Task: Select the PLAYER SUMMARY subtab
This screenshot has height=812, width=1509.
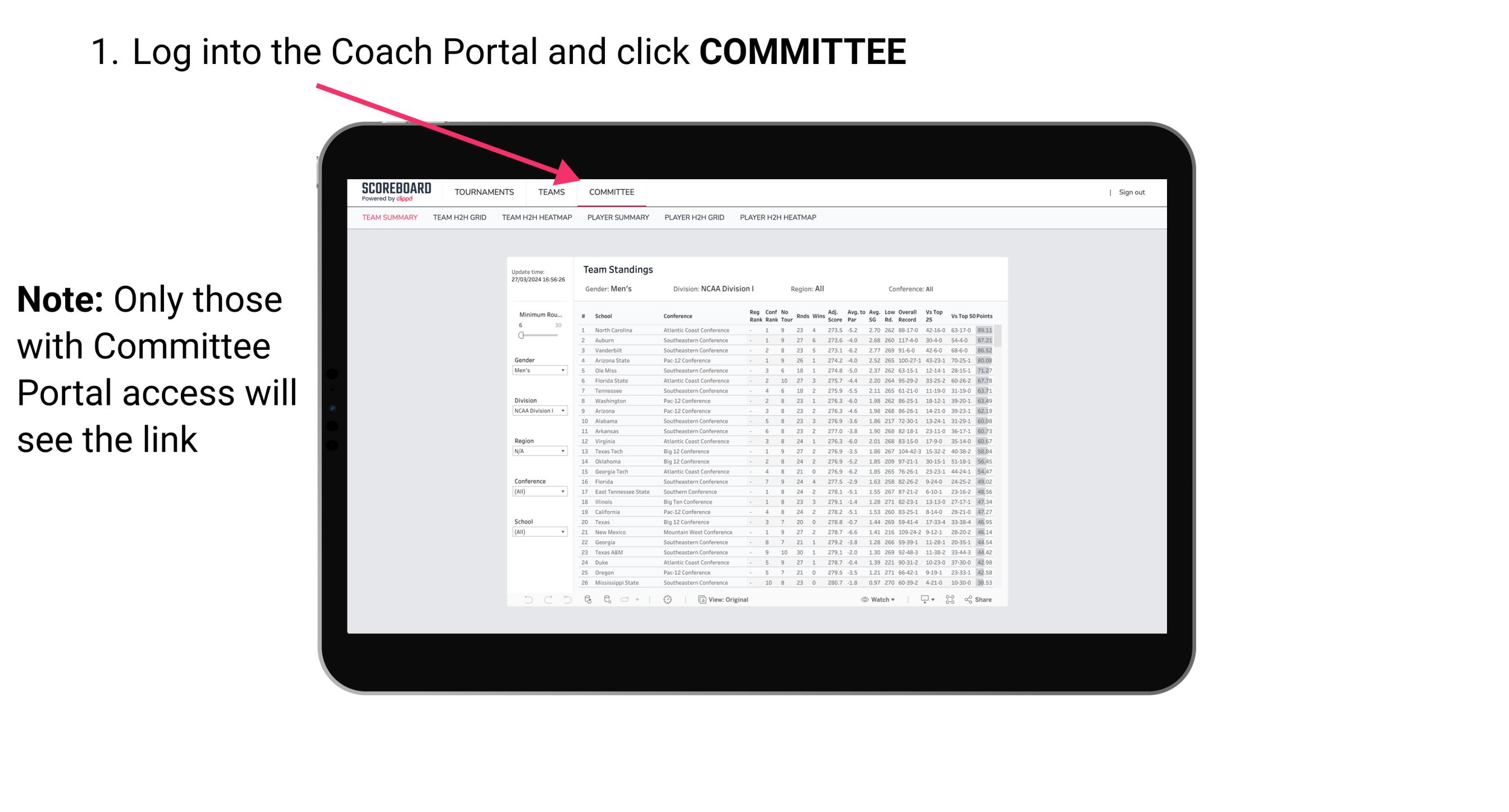Action: pos(617,218)
